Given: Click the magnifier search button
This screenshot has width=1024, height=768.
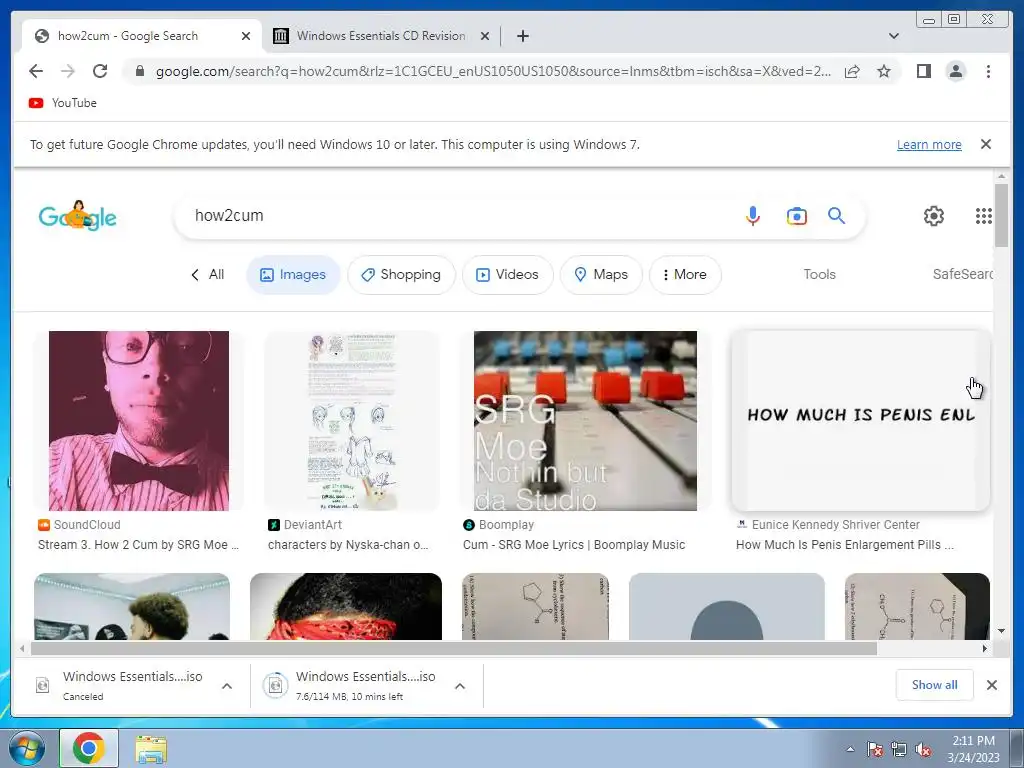Looking at the screenshot, I should pyautogui.click(x=837, y=216).
